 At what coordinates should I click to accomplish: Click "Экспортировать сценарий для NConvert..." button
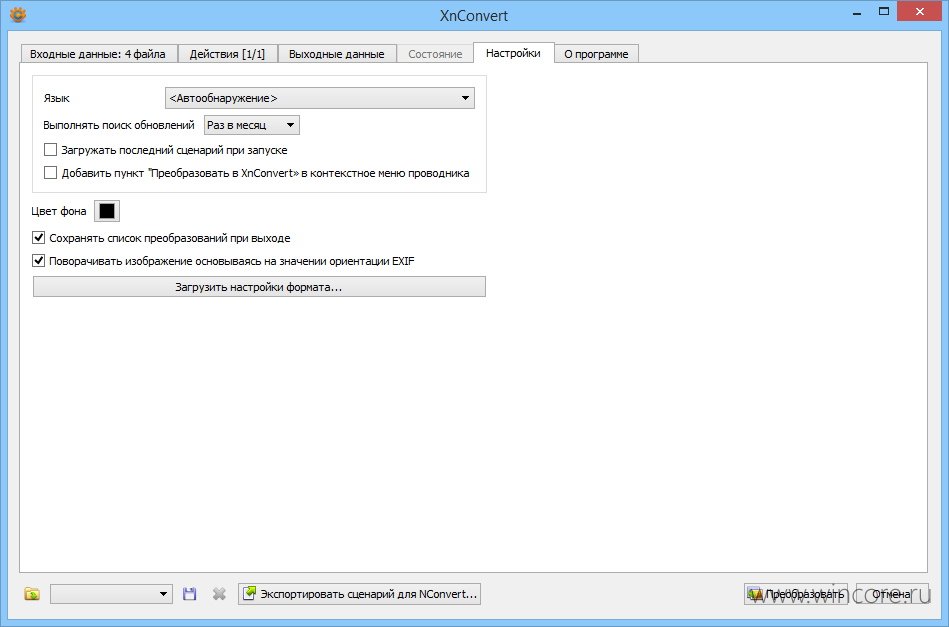click(360, 594)
